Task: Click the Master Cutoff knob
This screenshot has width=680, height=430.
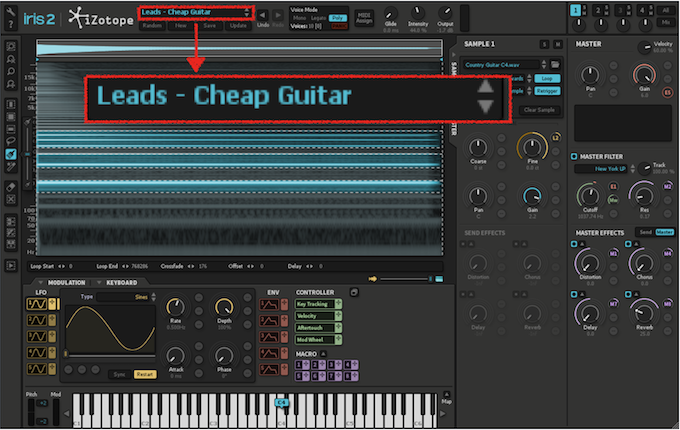Action: [x=589, y=196]
